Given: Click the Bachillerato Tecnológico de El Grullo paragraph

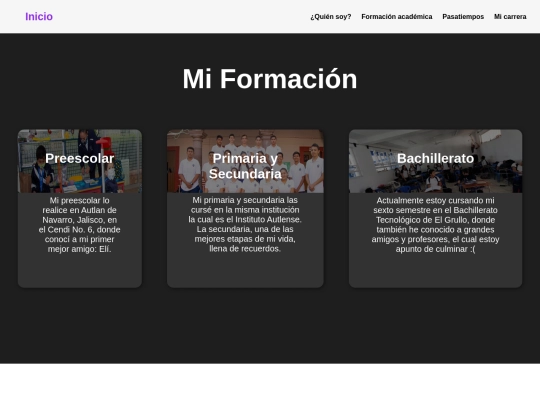Looking at the screenshot, I should [x=435, y=225].
